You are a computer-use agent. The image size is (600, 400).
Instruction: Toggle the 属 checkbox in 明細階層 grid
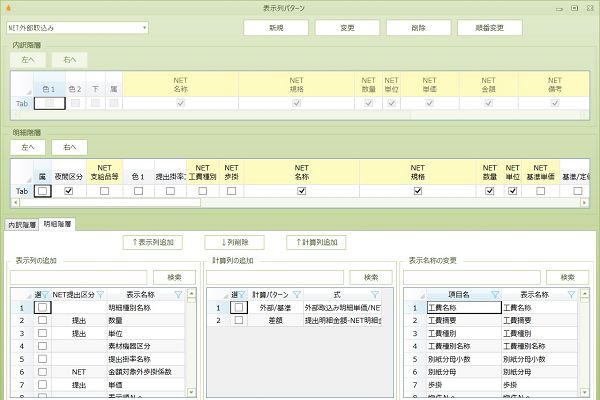point(42,191)
